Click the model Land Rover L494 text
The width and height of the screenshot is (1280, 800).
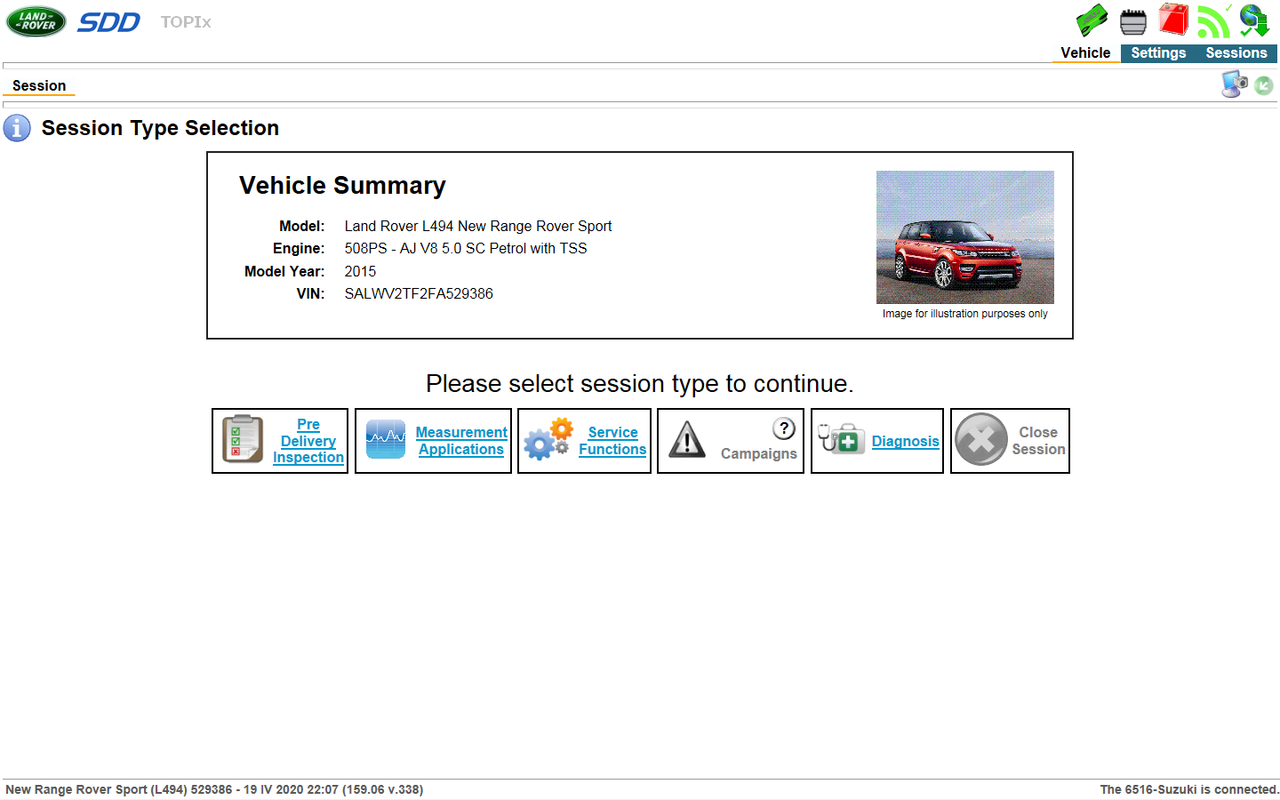click(478, 226)
